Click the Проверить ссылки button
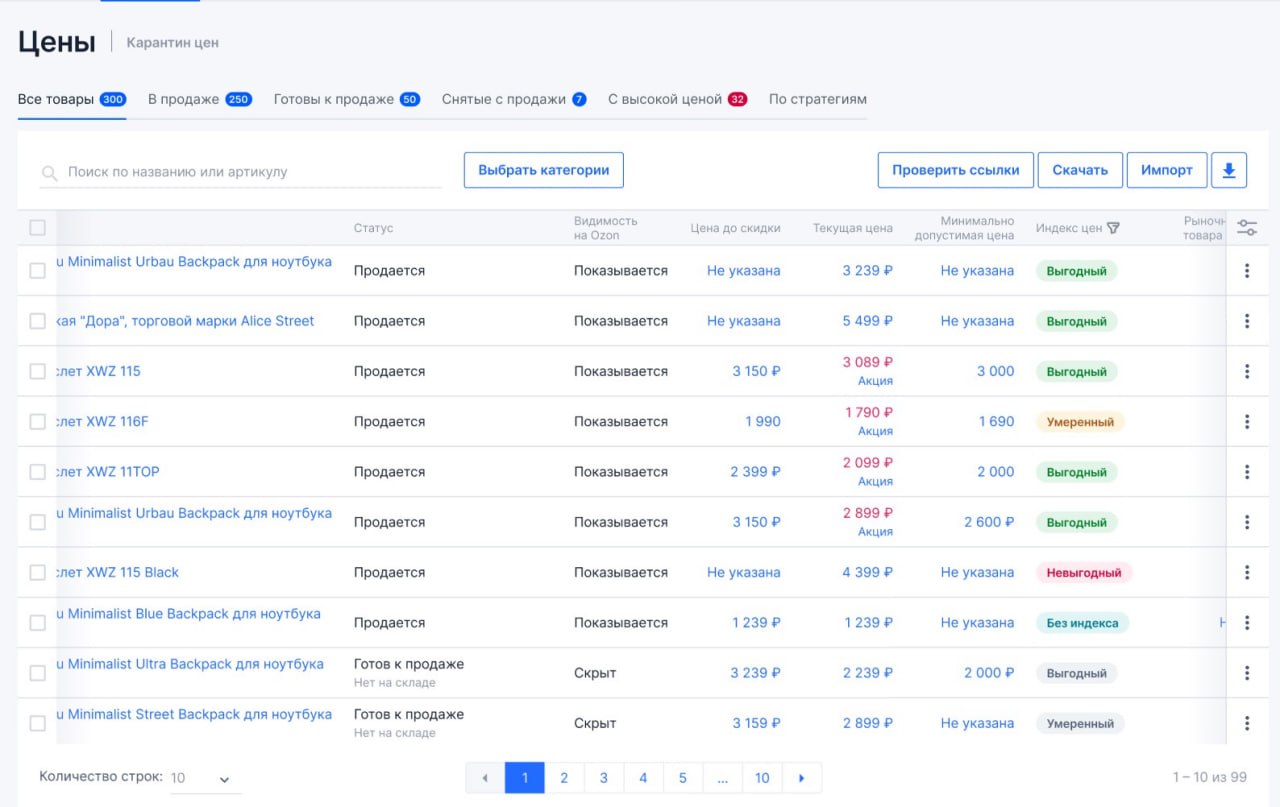The width and height of the screenshot is (1280, 807). point(955,170)
